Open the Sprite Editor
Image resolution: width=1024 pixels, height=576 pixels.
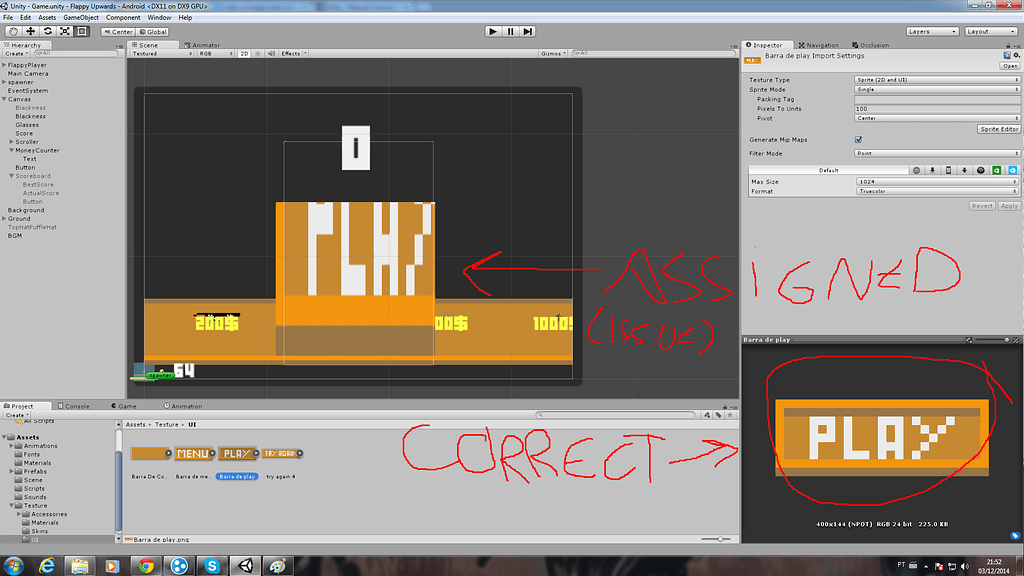pos(999,129)
